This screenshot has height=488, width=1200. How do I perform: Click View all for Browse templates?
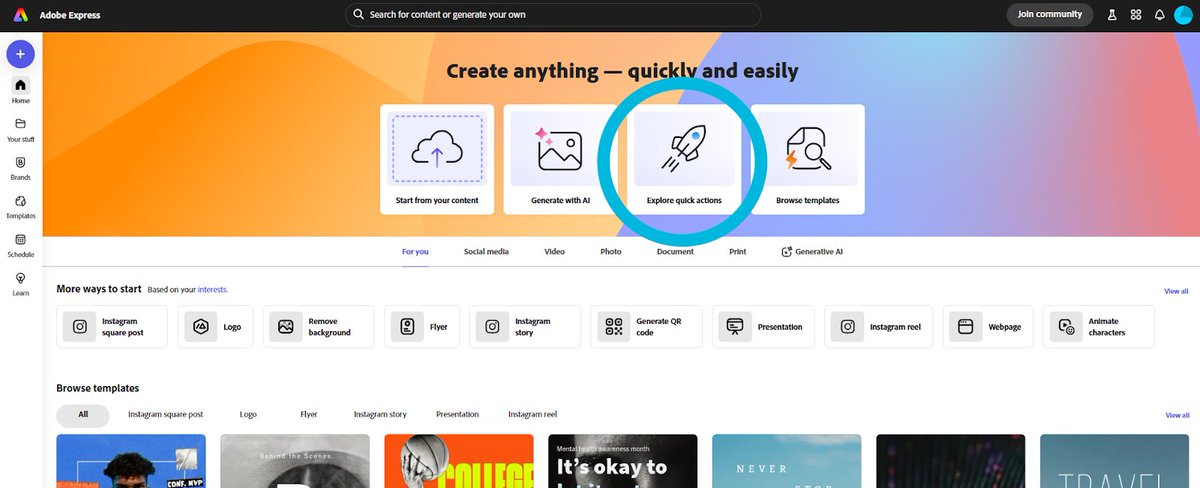coord(1177,415)
